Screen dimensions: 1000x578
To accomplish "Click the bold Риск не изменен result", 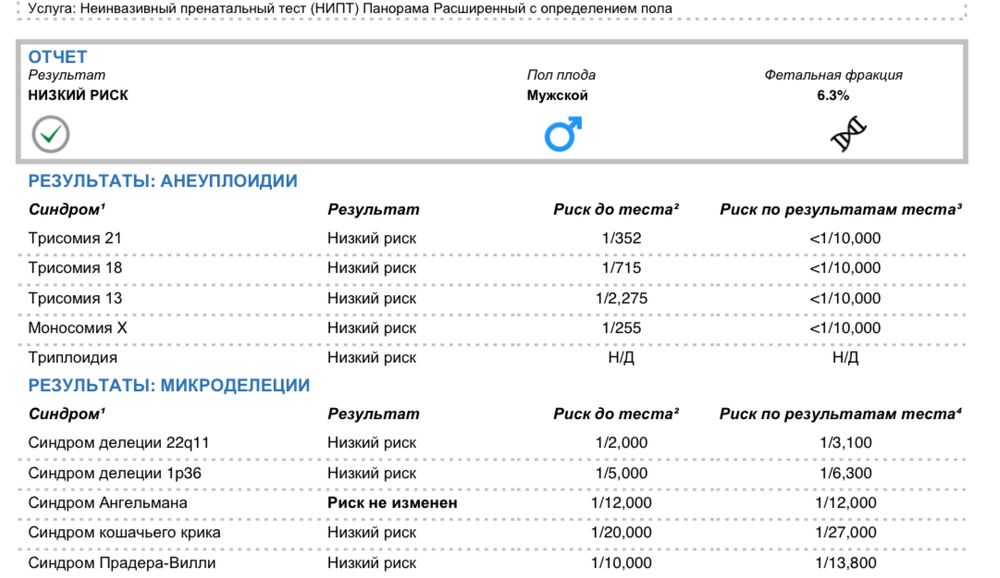I will (392, 503).
